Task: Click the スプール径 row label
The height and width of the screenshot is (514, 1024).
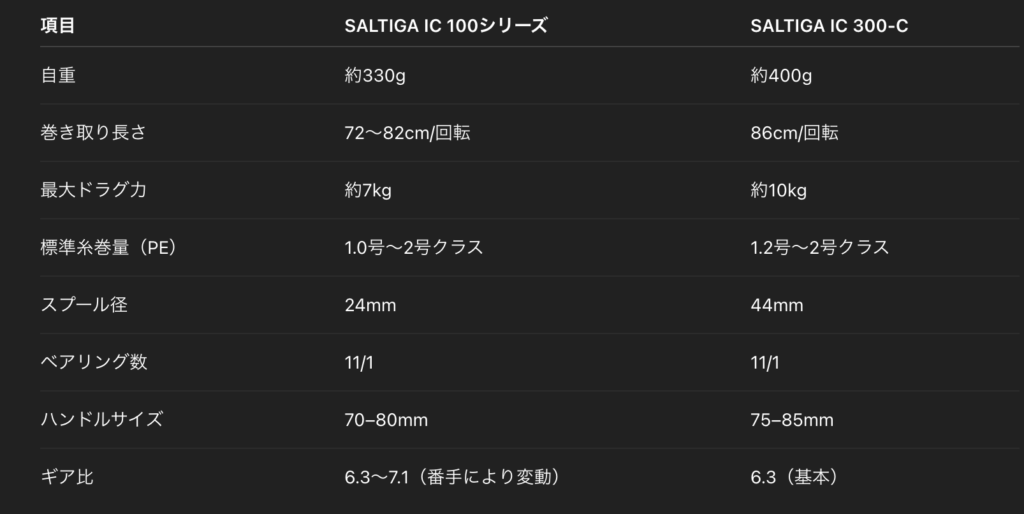Action: pos(84,305)
